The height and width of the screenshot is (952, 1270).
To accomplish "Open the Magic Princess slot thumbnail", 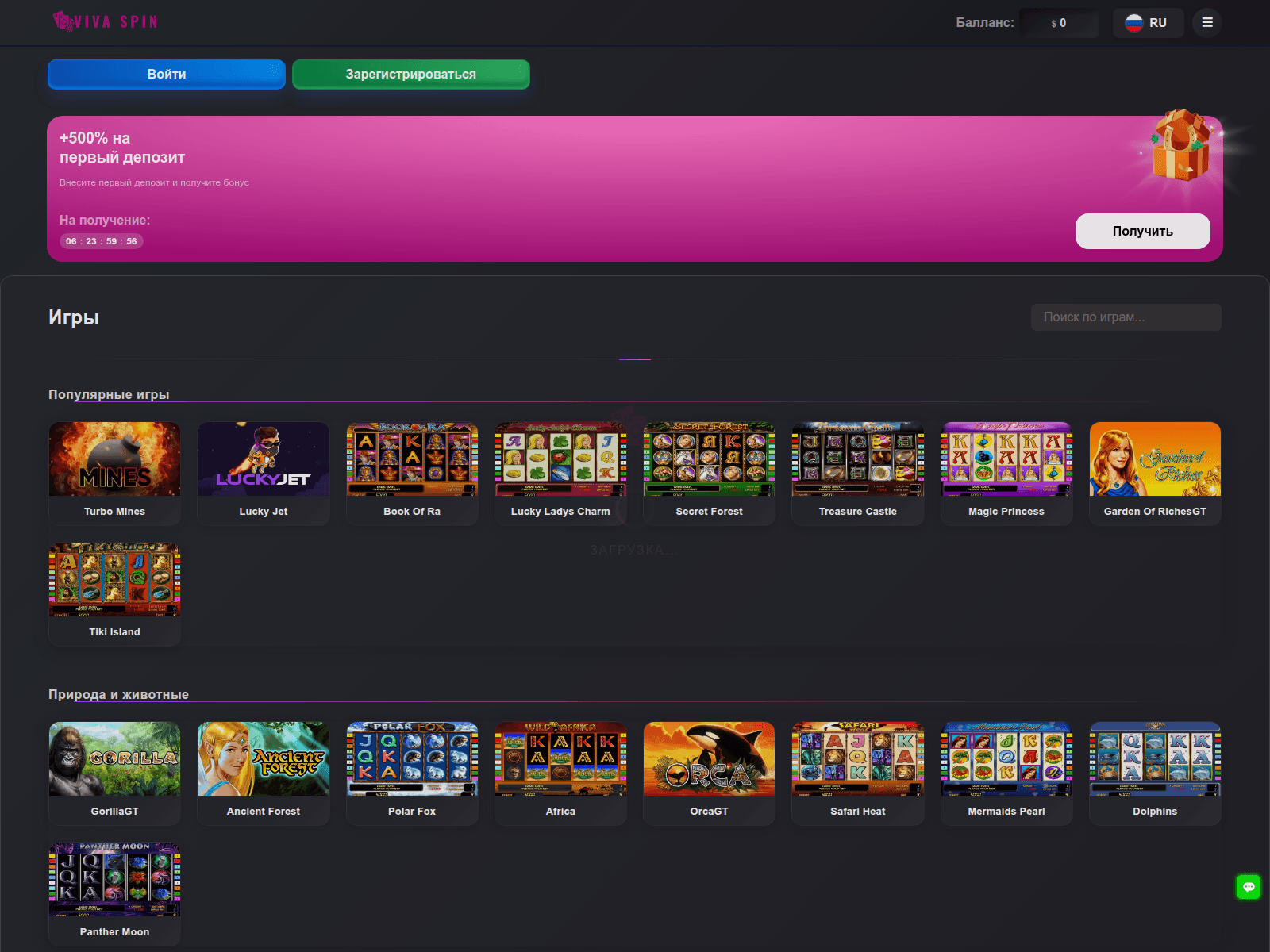I will pos(1006,459).
